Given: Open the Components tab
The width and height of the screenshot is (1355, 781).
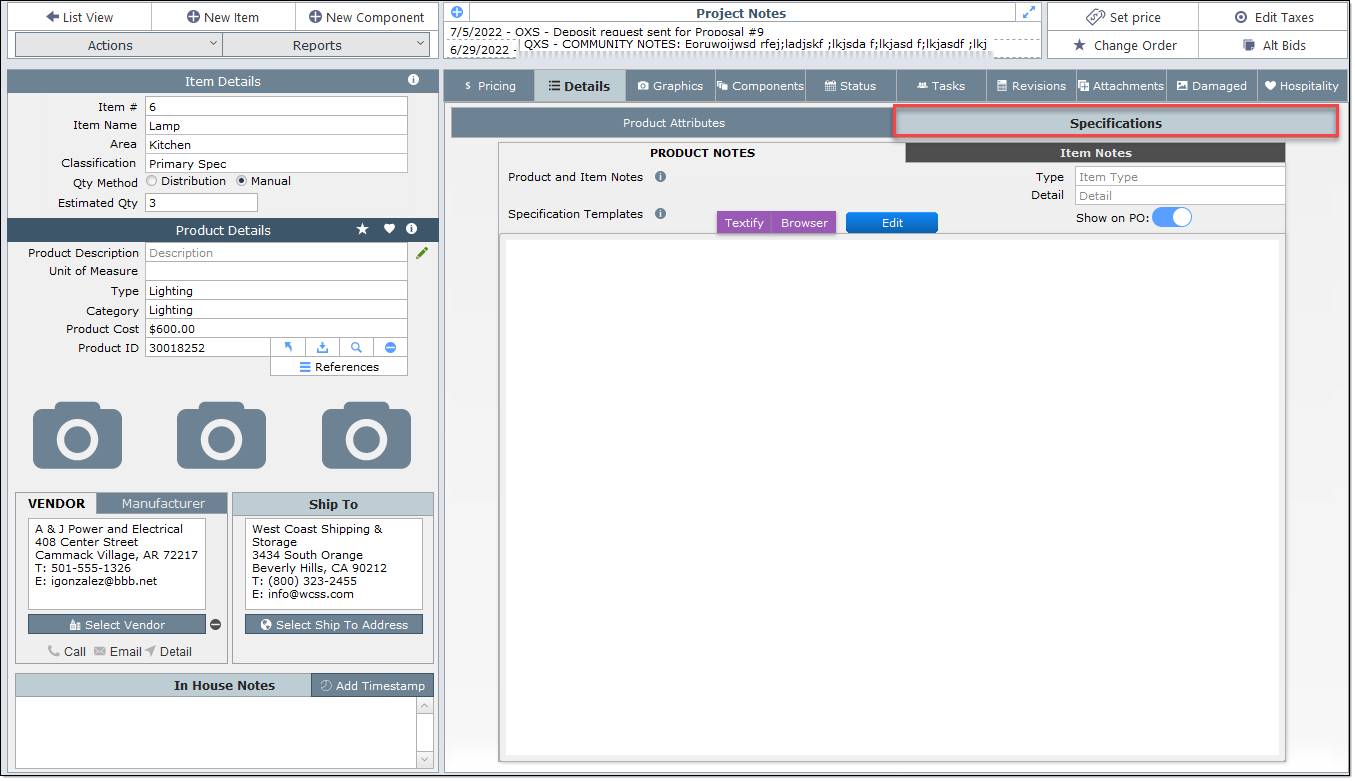Looking at the screenshot, I should 760,86.
